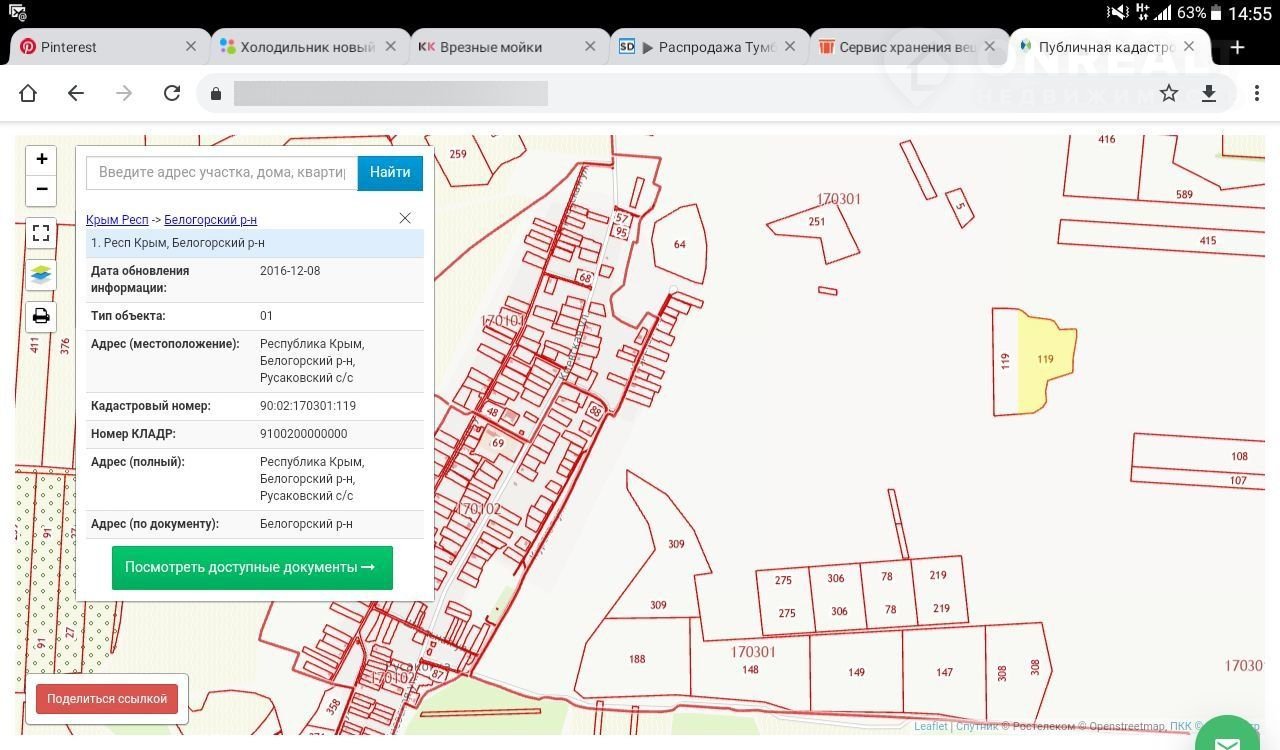Zoom out of the cadastral map
Viewport: 1280px width, 750px height.
tap(41, 189)
